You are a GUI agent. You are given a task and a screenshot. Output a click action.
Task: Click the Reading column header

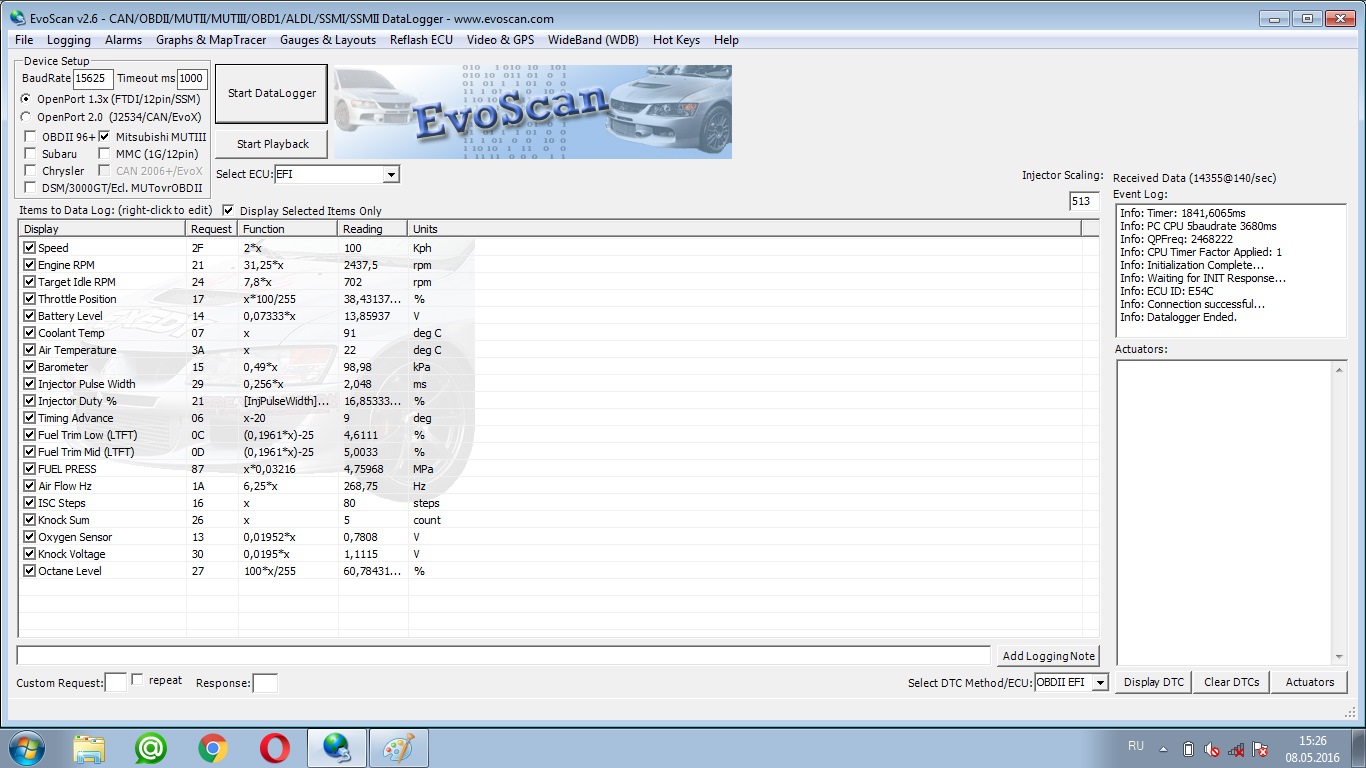tap(374, 229)
